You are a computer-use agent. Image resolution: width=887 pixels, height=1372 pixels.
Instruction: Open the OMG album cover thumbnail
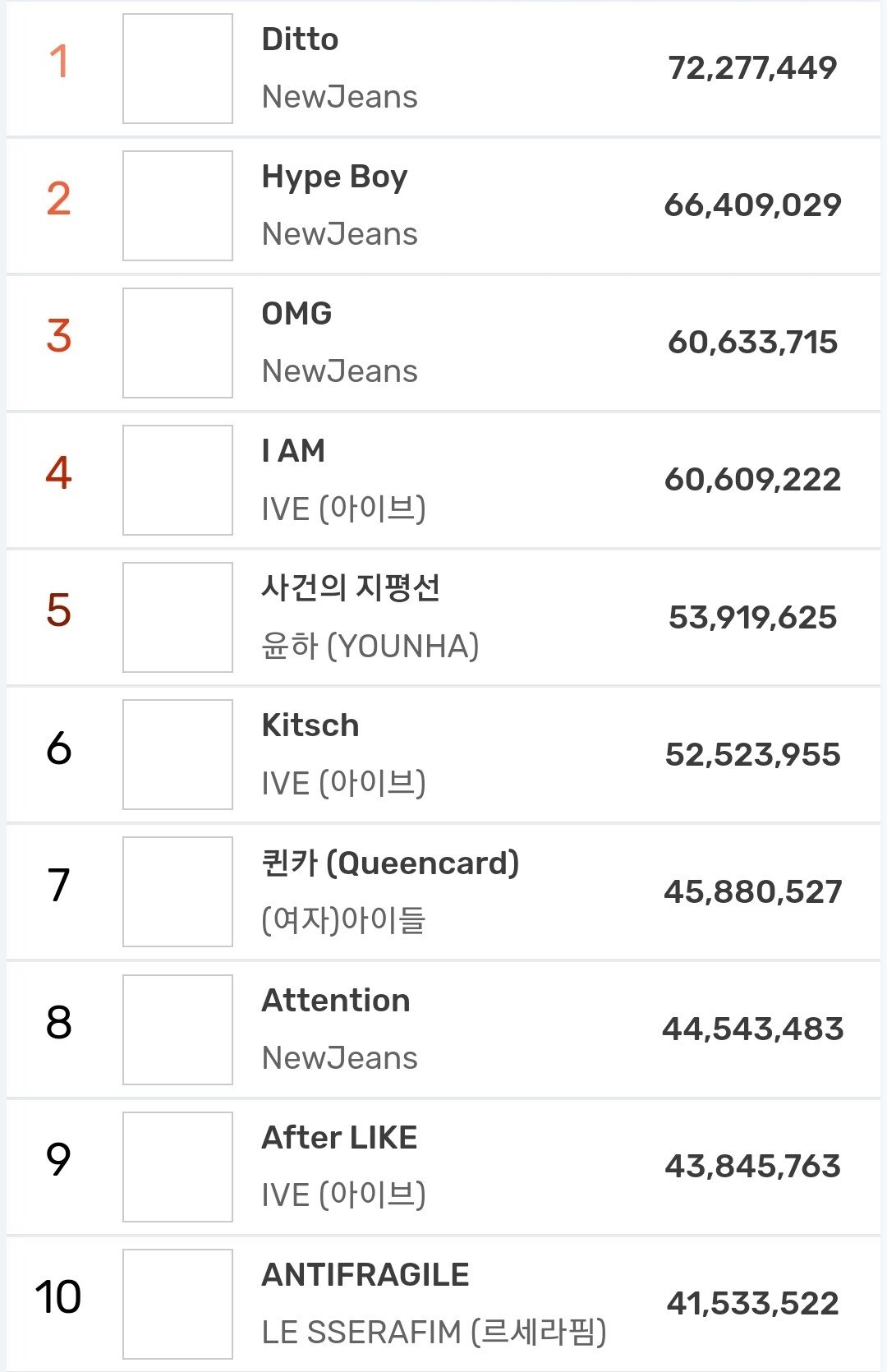(x=177, y=343)
